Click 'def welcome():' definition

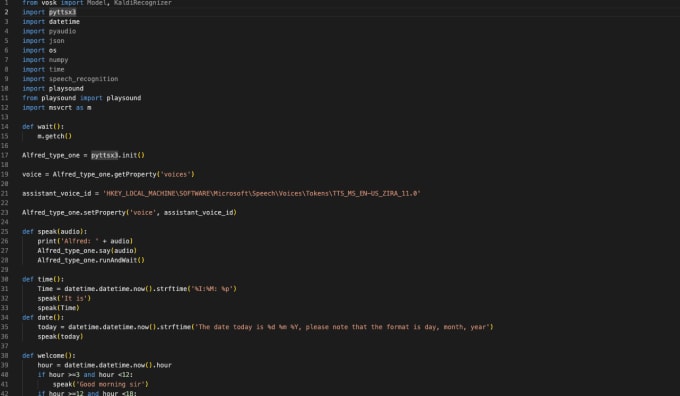pyautogui.click(x=49, y=356)
